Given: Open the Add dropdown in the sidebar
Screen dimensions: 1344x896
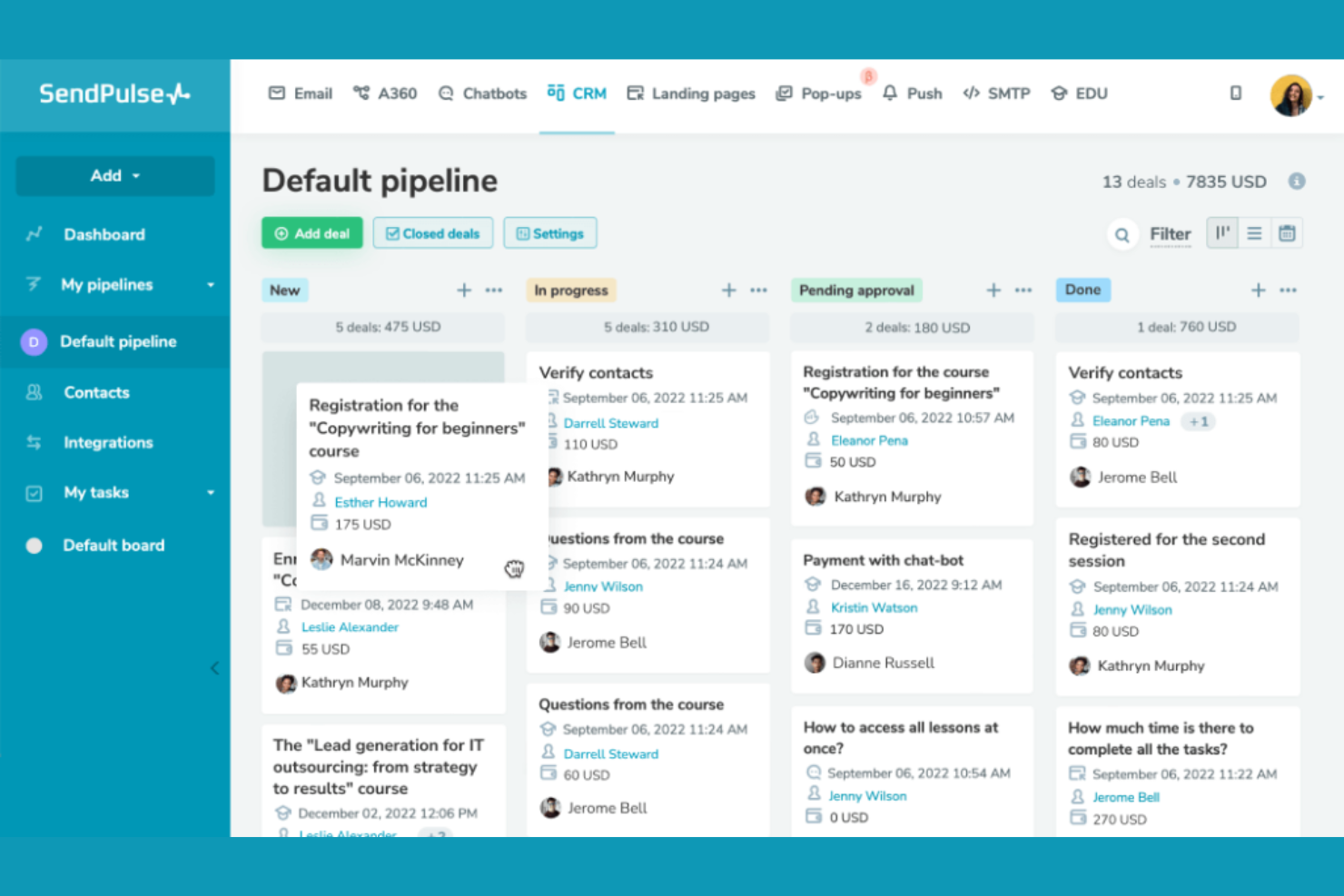Looking at the screenshot, I should (x=115, y=176).
